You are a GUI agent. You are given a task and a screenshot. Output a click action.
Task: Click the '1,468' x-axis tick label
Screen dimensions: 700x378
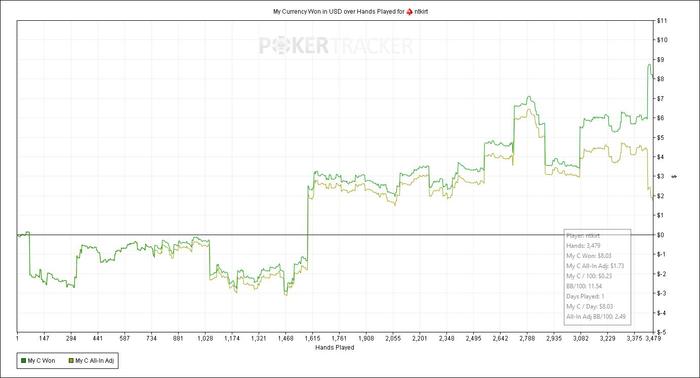tap(286, 339)
